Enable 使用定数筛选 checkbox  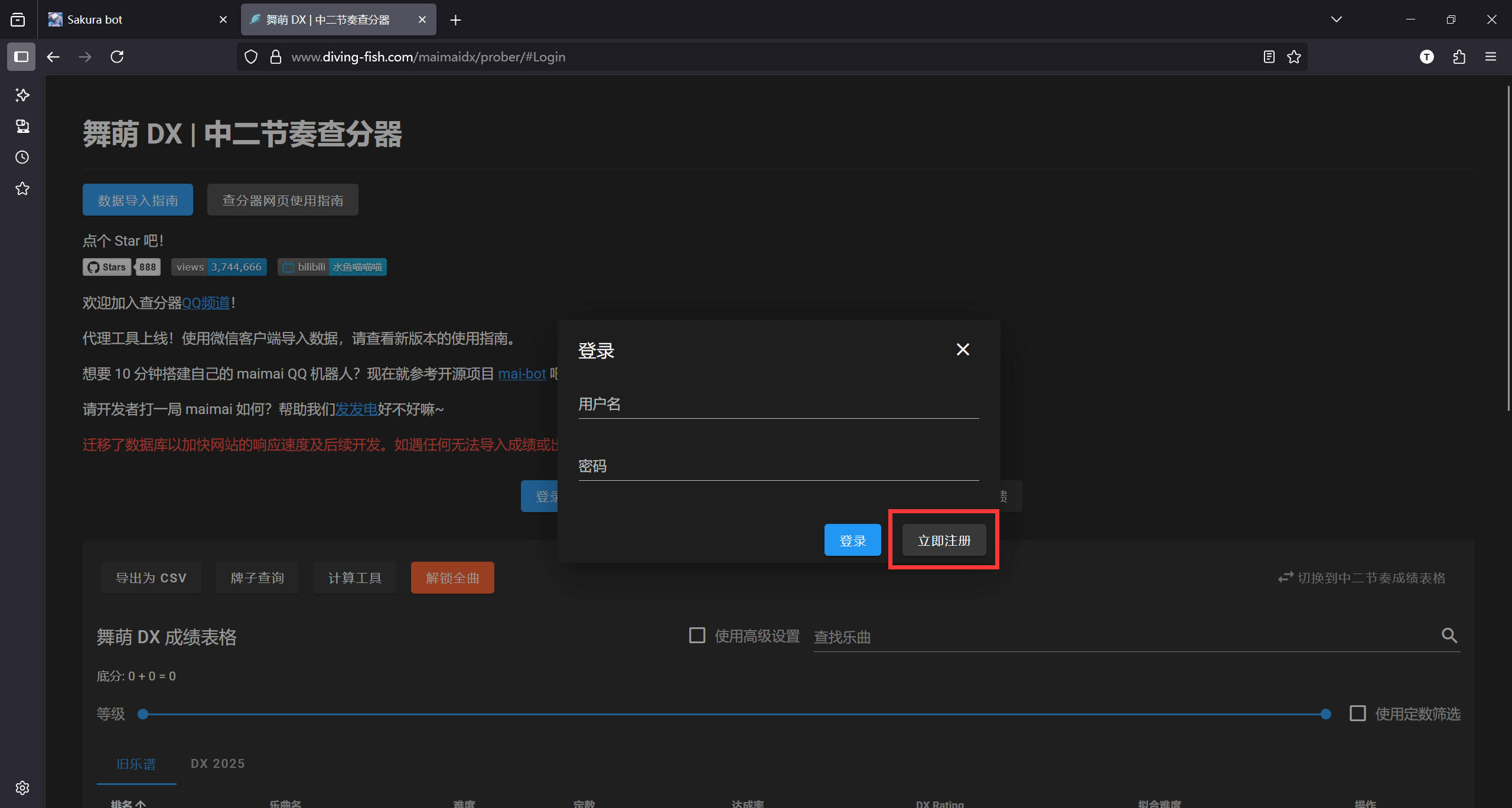click(x=1357, y=713)
